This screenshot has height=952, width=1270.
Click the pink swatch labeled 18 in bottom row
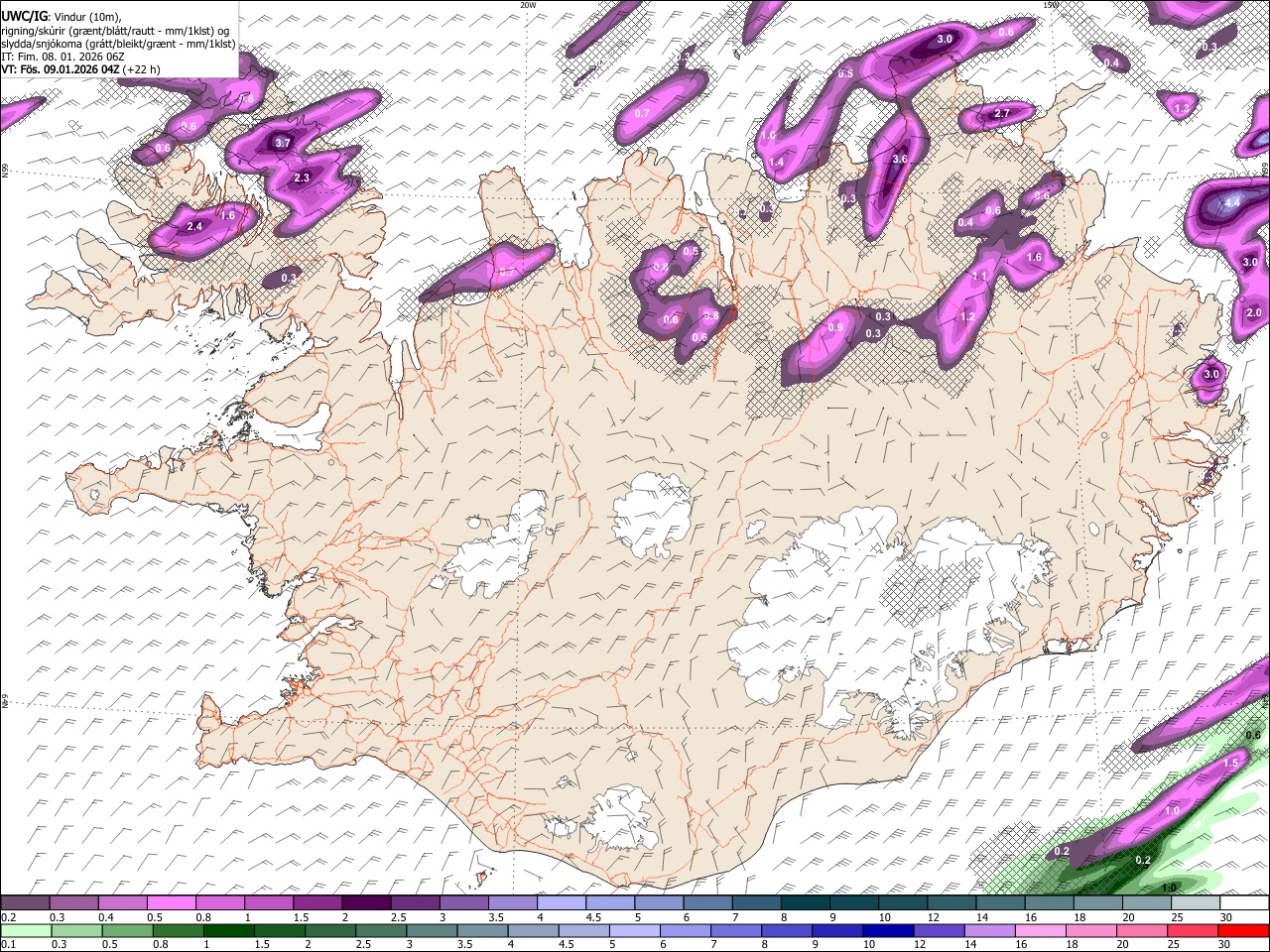coord(1090,930)
